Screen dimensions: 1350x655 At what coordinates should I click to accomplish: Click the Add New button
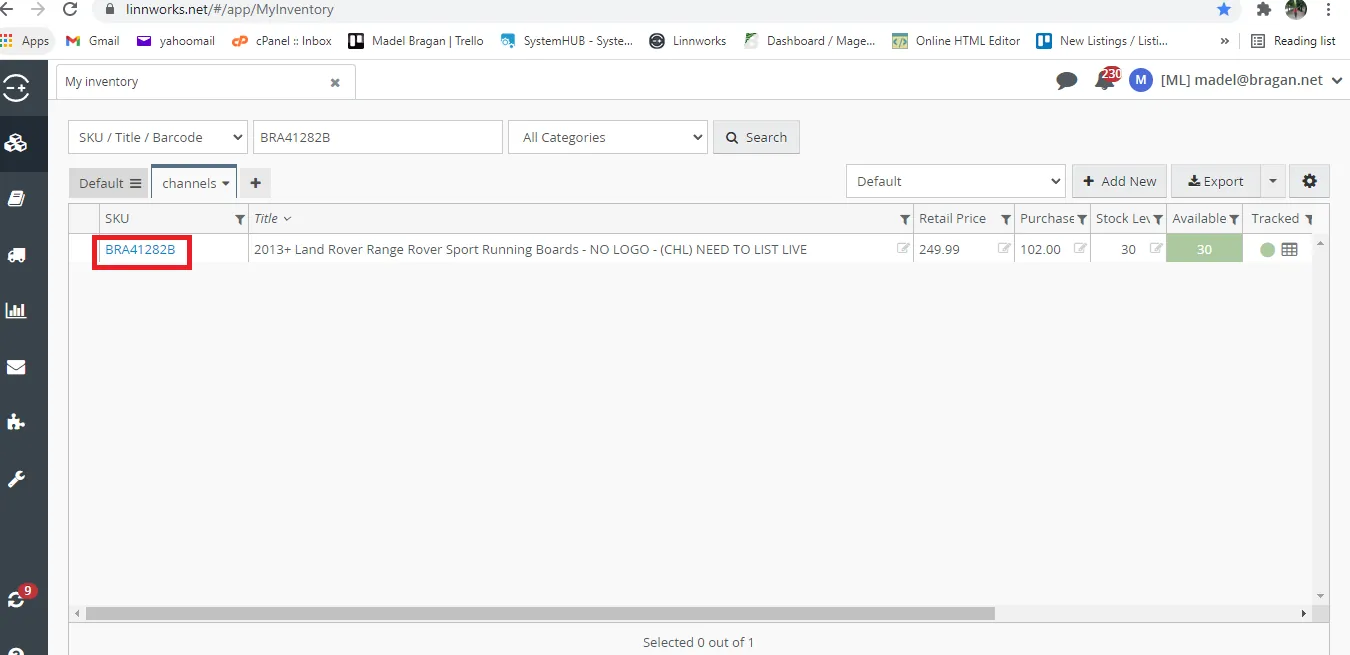pyautogui.click(x=1119, y=181)
